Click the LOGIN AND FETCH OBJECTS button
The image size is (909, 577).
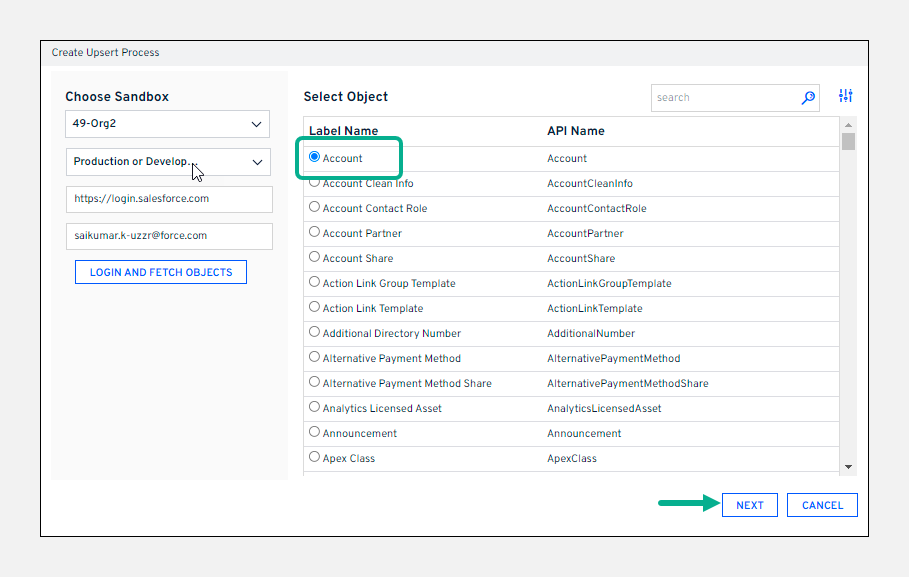[160, 271]
